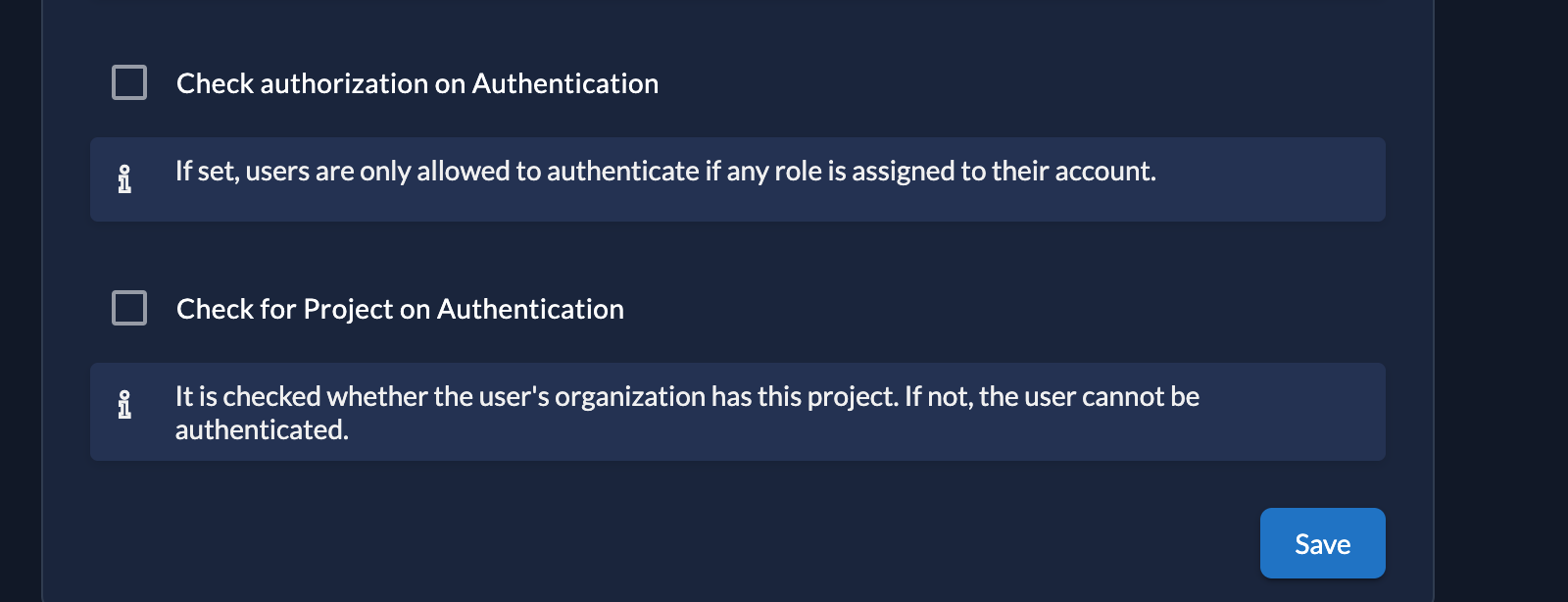Click 'If set,' at start of first hint
This screenshot has height=602, width=1568.
coord(207,172)
